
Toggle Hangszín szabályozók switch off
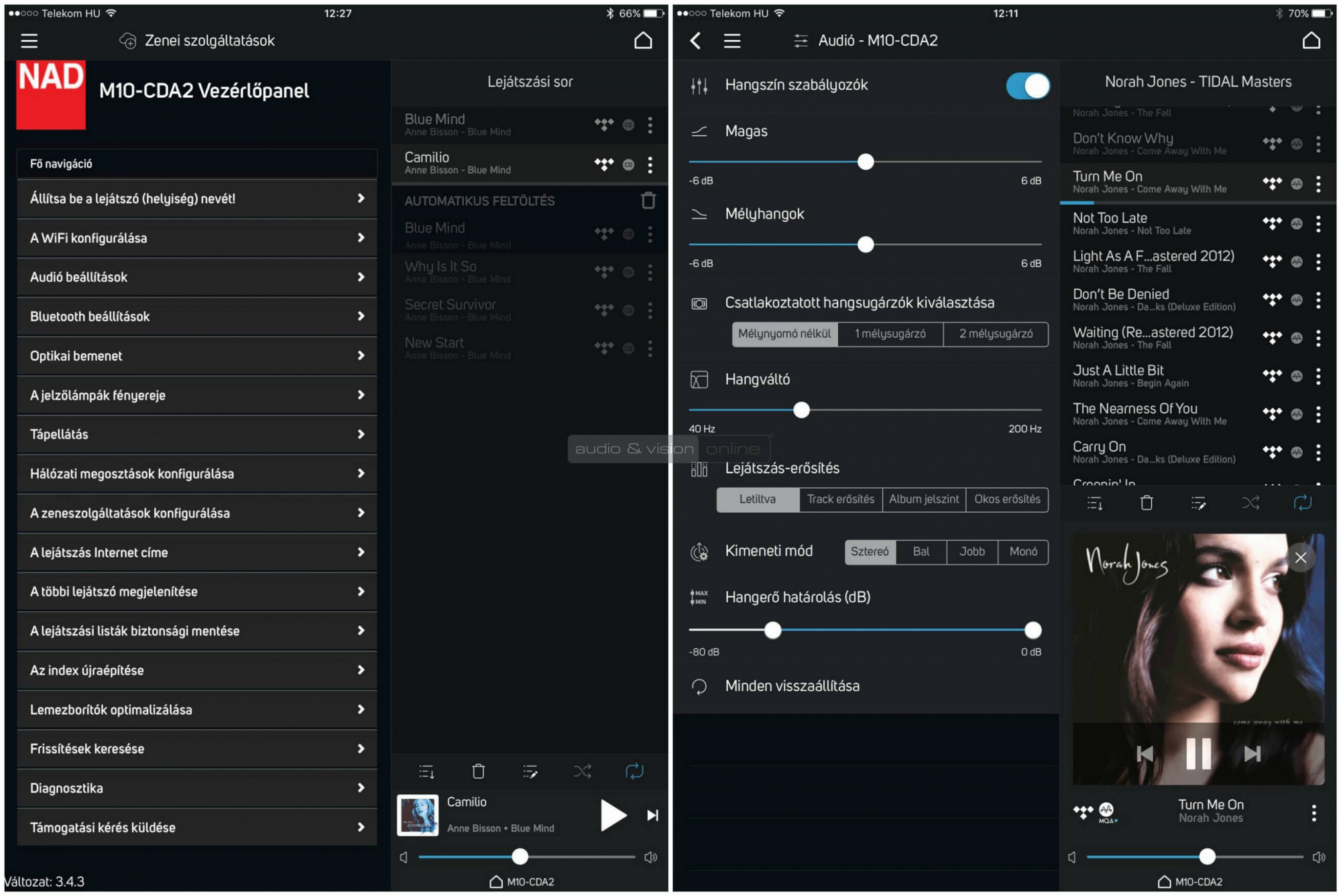[x=1027, y=86]
